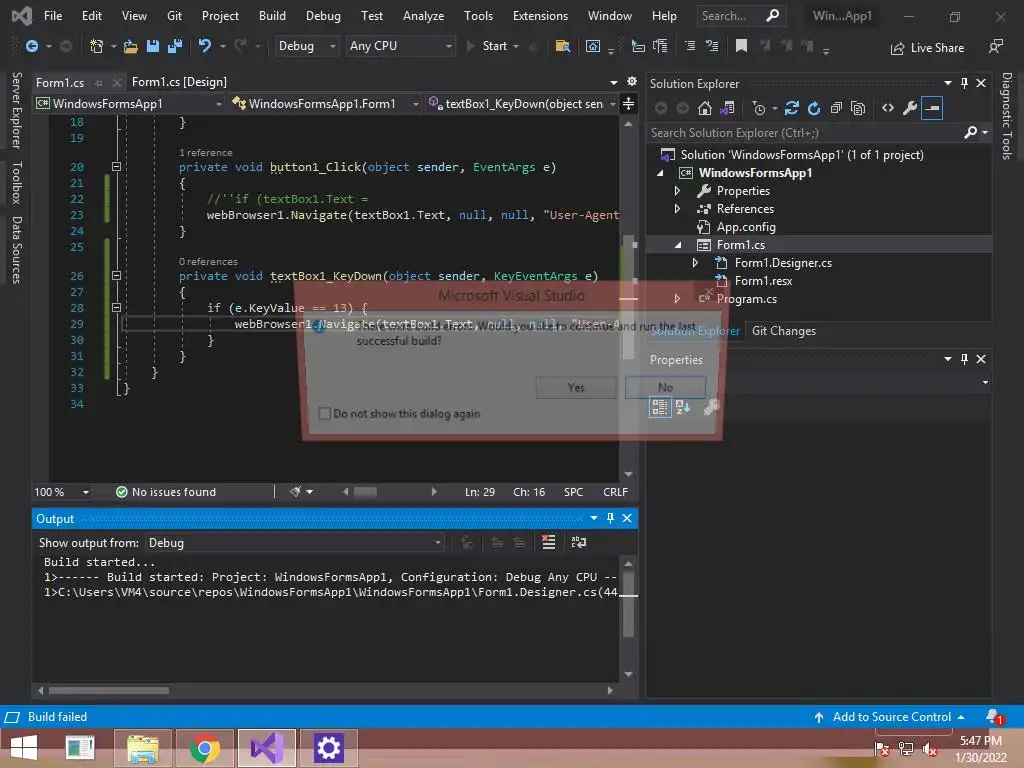Open the Any CPU platform dropdown
The width and height of the screenshot is (1024, 768).
[400, 46]
